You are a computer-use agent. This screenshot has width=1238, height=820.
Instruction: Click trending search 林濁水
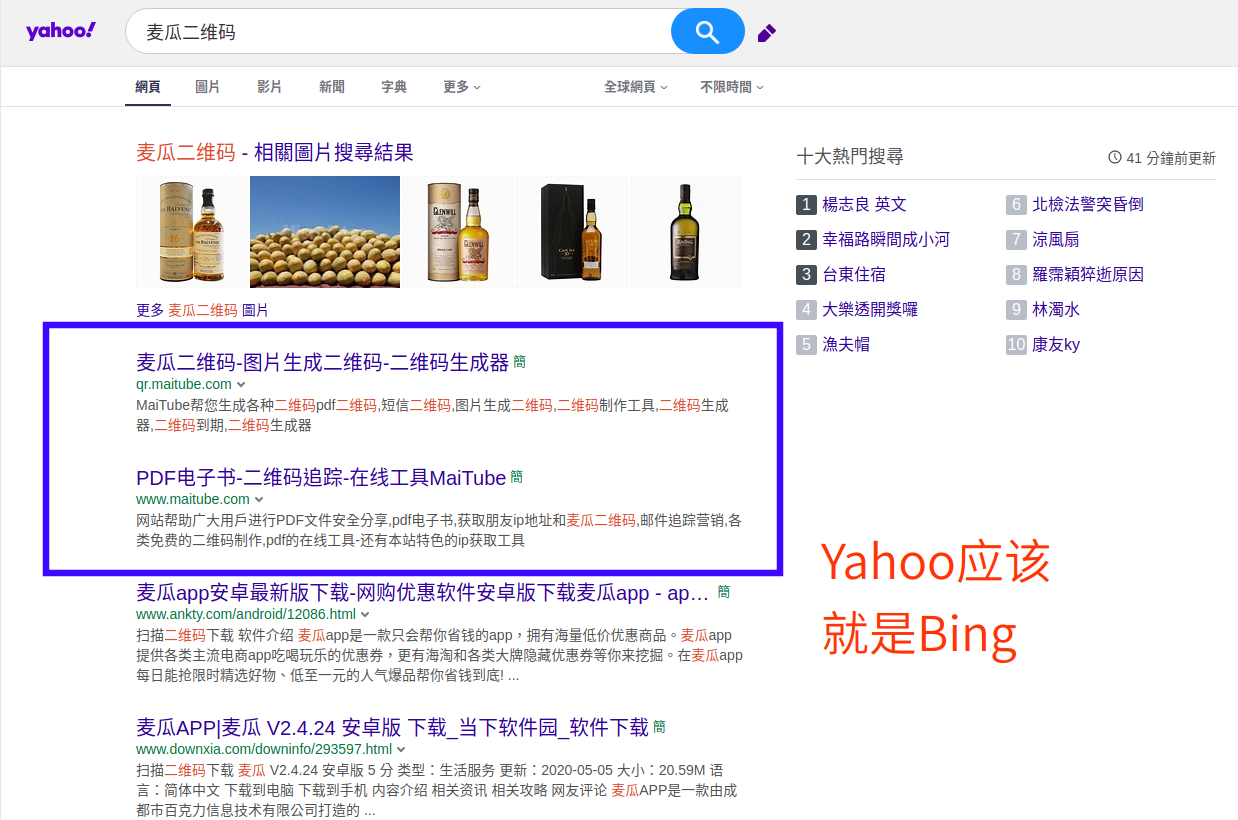[1056, 310]
